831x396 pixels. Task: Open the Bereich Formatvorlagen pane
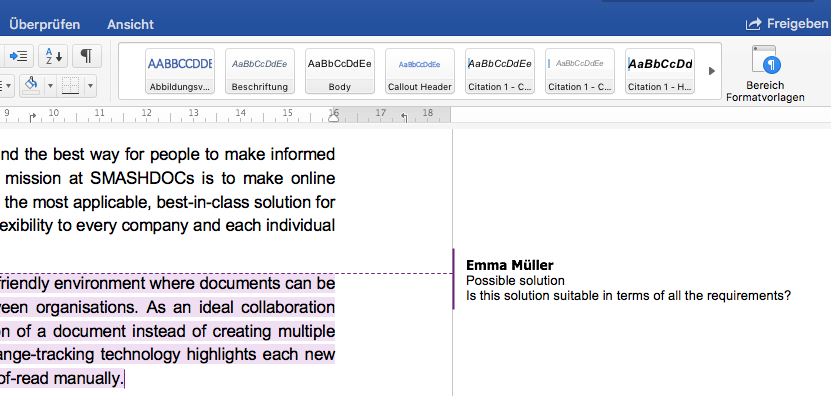765,73
